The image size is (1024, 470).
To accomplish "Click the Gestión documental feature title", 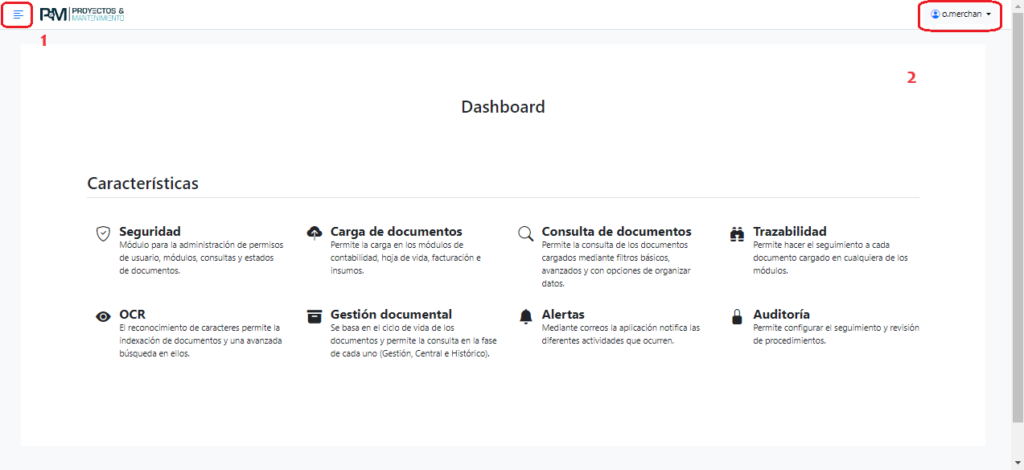I will click(x=391, y=313).
